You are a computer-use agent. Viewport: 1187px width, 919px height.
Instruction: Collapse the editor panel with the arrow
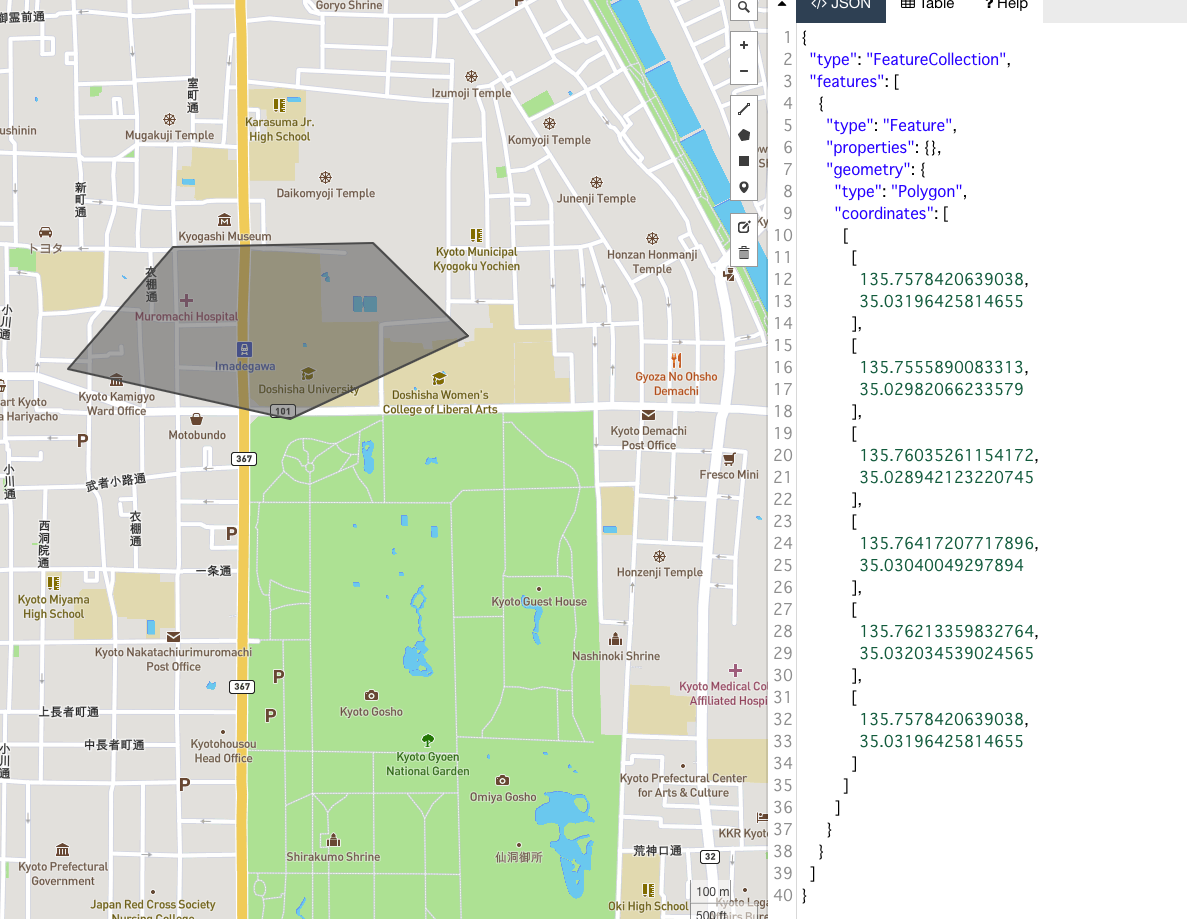click(x=782, y=5)
